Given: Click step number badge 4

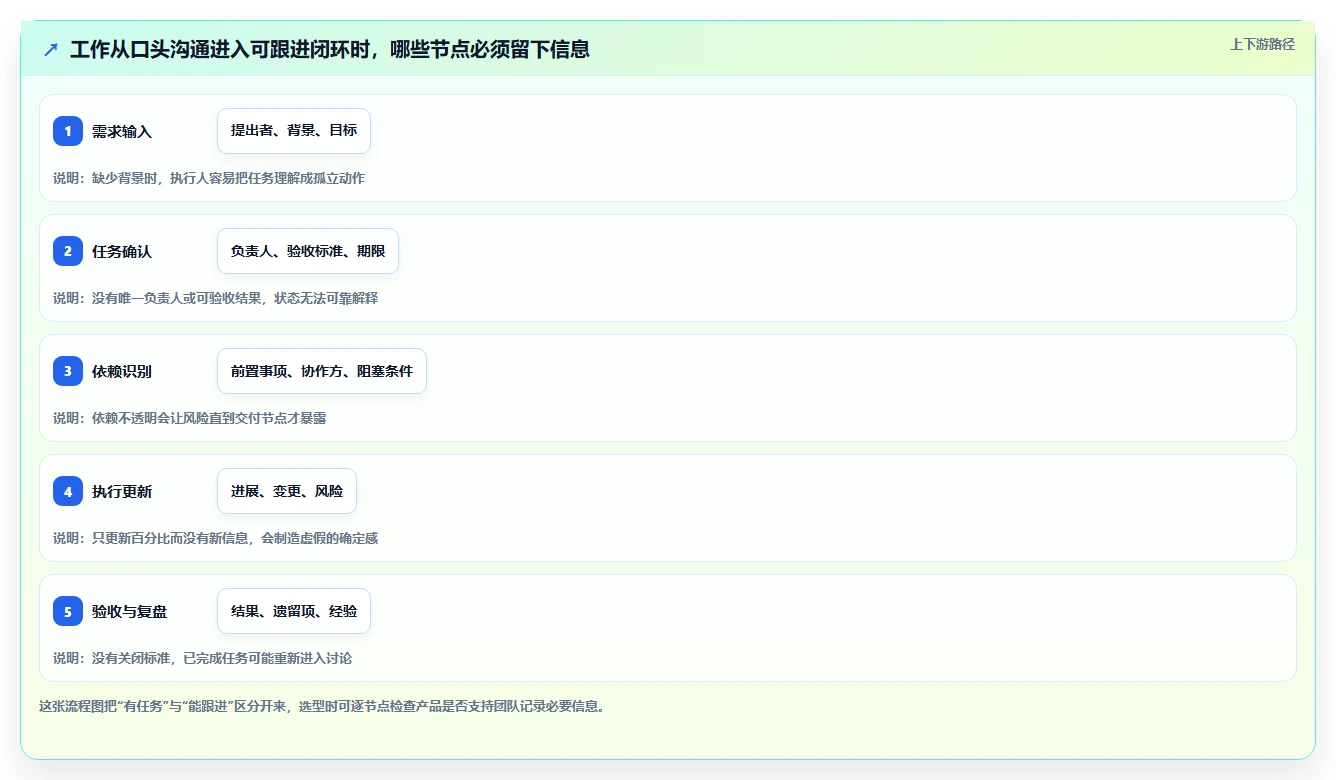Looking at the screenshot, I should point(68,491).
